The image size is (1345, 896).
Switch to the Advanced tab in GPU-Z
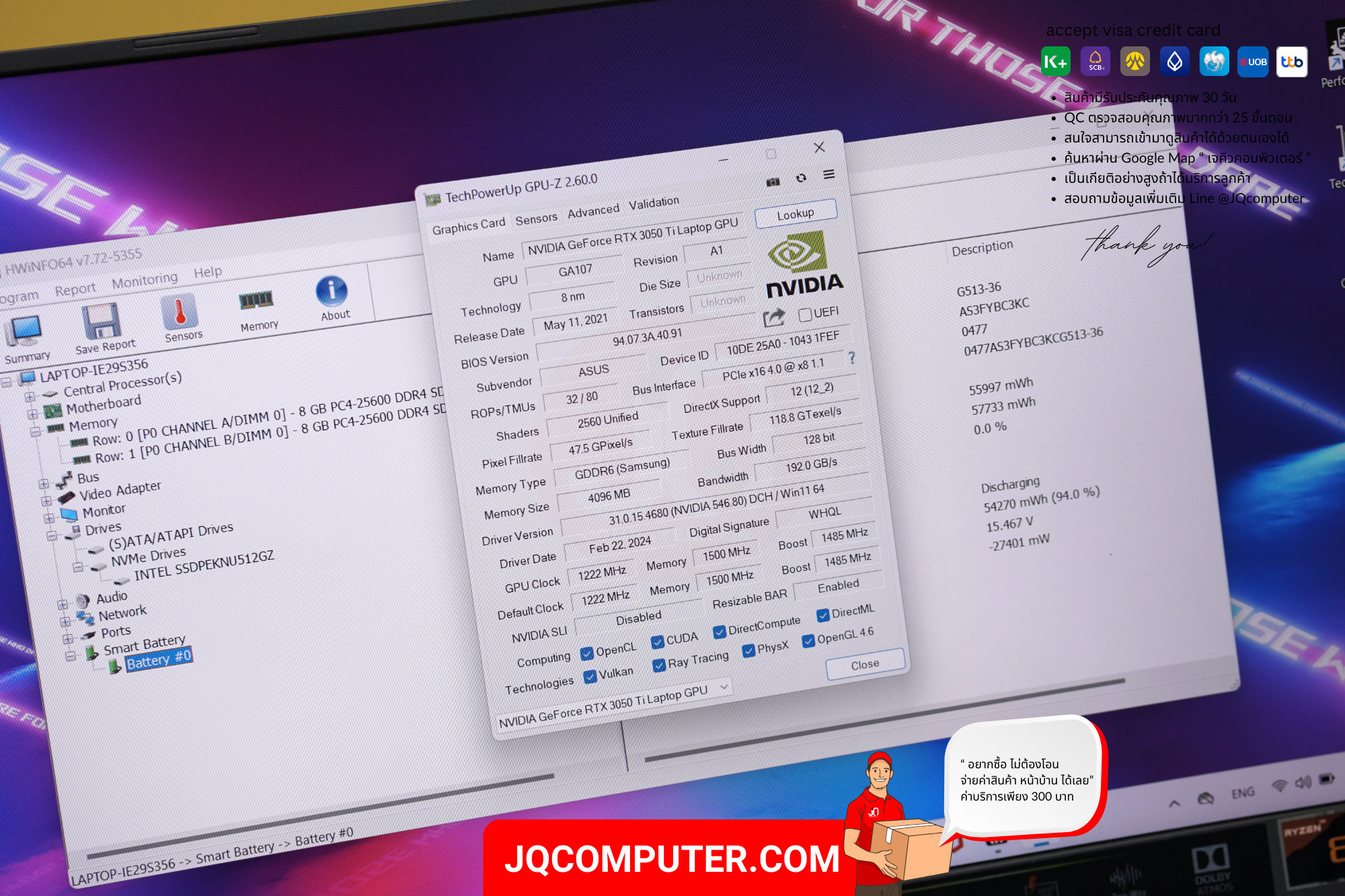(x=593, y=211)
